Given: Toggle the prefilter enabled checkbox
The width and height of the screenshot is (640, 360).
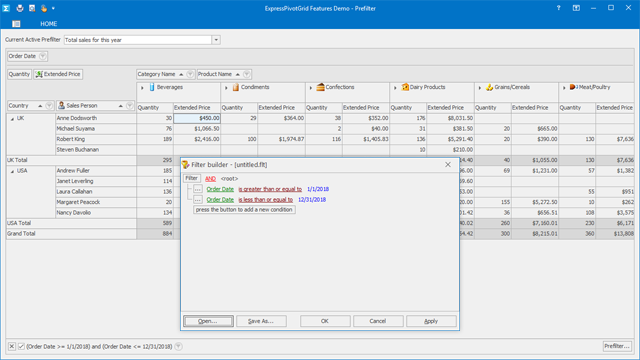Looking at the screenshot, I should (x=21, y=347).
